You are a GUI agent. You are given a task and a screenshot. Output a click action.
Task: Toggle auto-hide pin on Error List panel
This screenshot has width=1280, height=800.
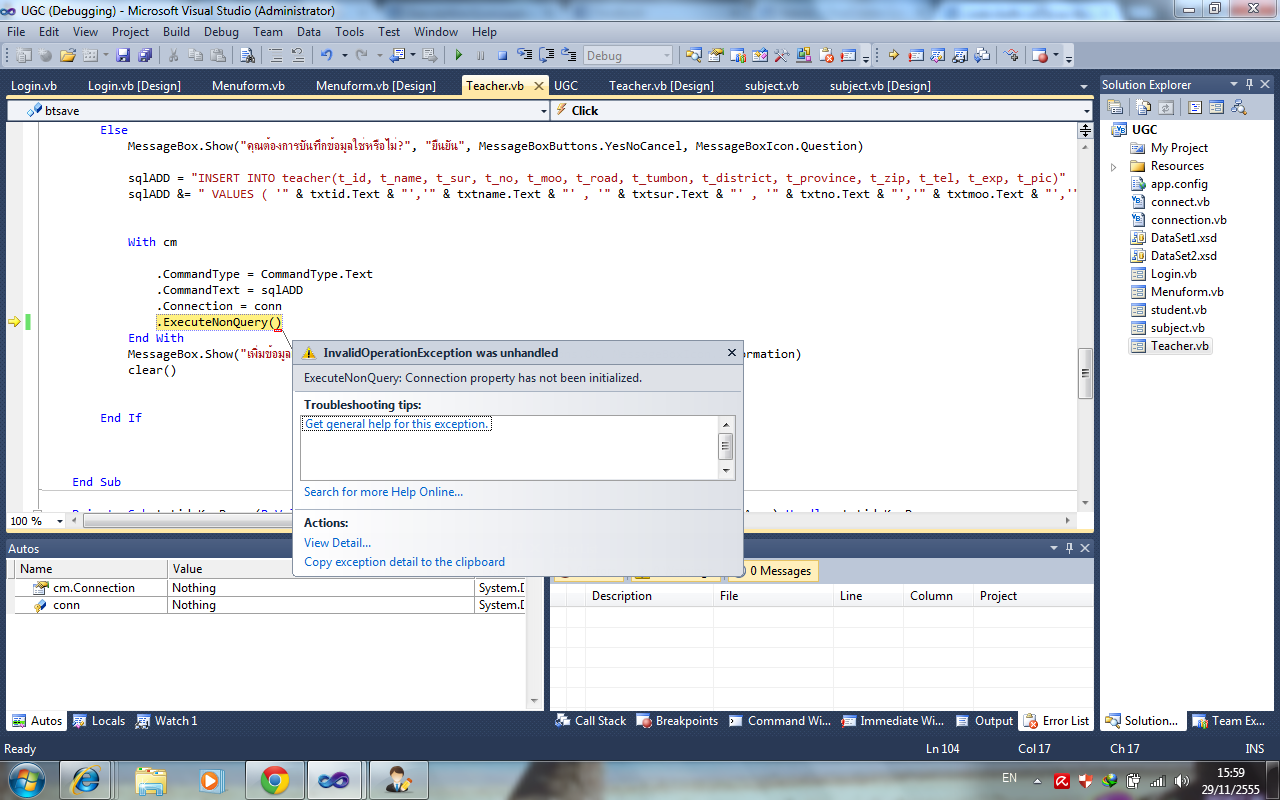pos(1069,548)
